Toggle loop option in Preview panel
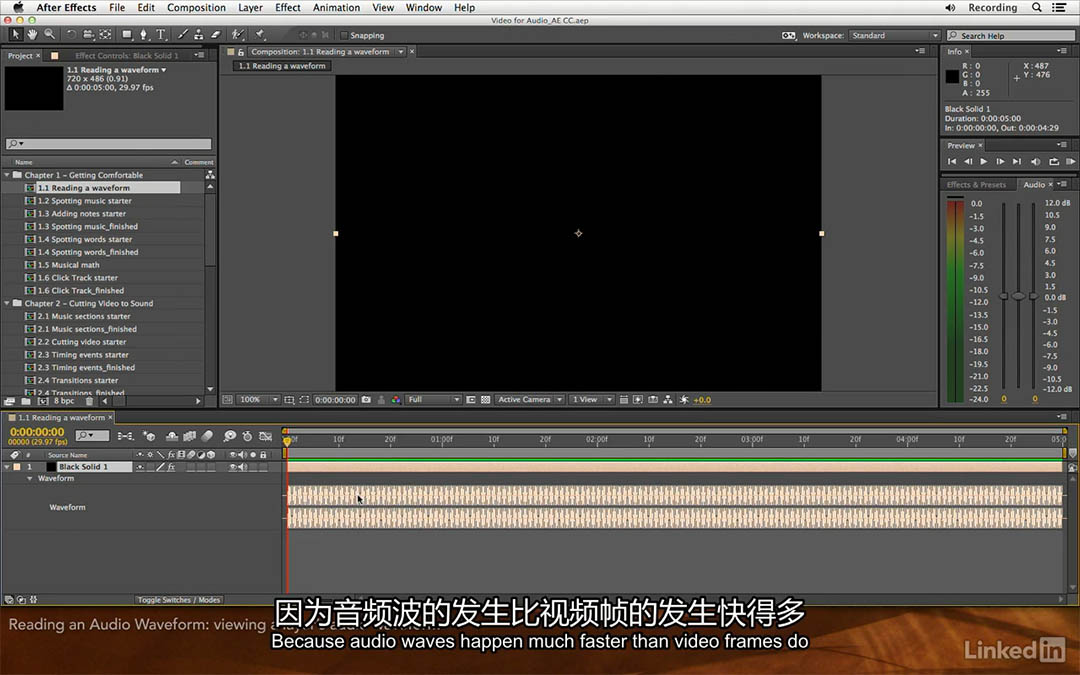The image size is (1080, 675). tap(1054, 161)
